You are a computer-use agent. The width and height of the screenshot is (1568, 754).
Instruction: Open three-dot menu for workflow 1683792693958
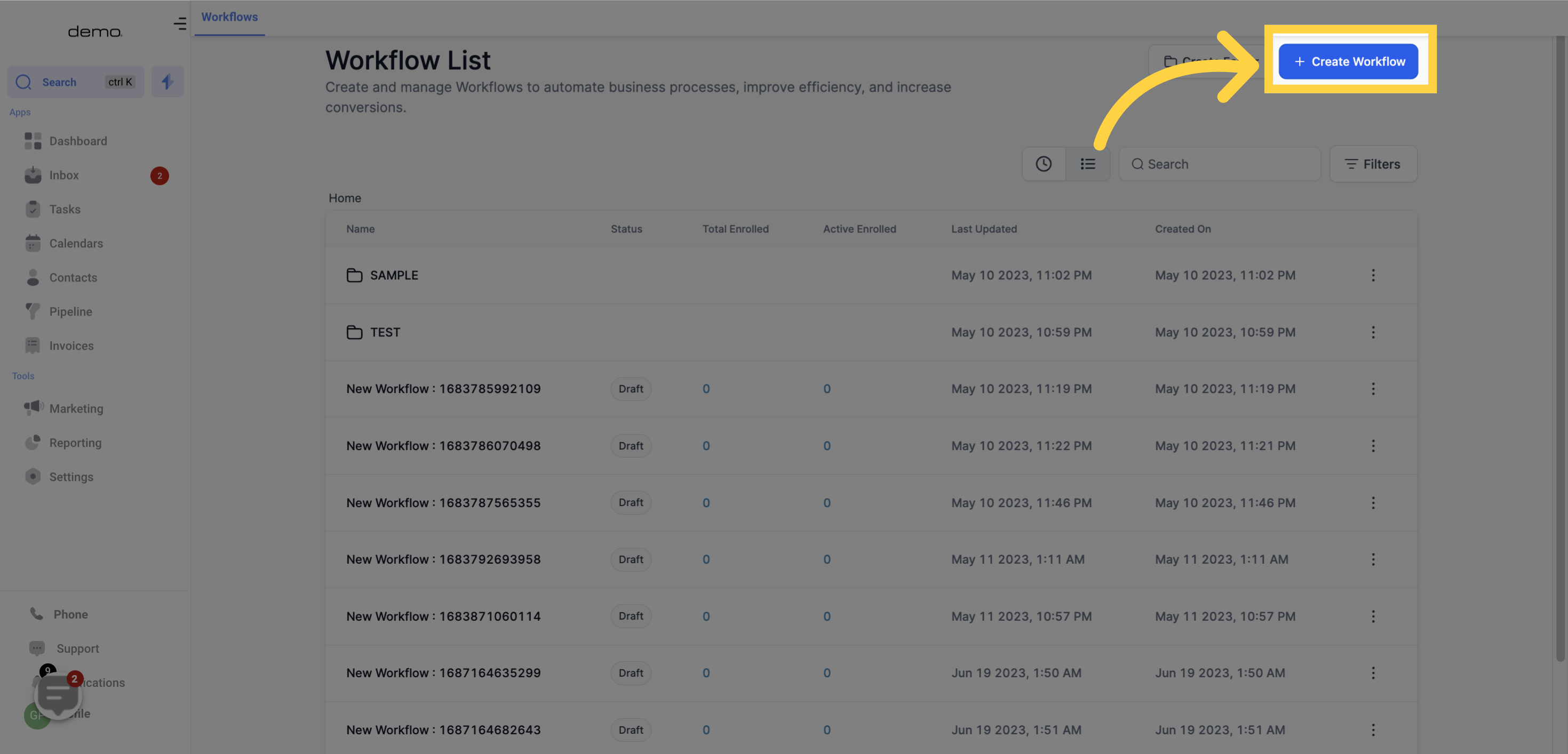click(1373, 559)
